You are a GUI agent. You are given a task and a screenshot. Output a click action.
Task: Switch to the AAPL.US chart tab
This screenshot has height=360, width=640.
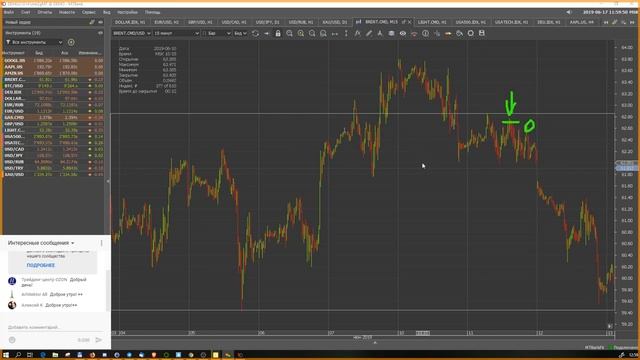(x=582, y=22)
